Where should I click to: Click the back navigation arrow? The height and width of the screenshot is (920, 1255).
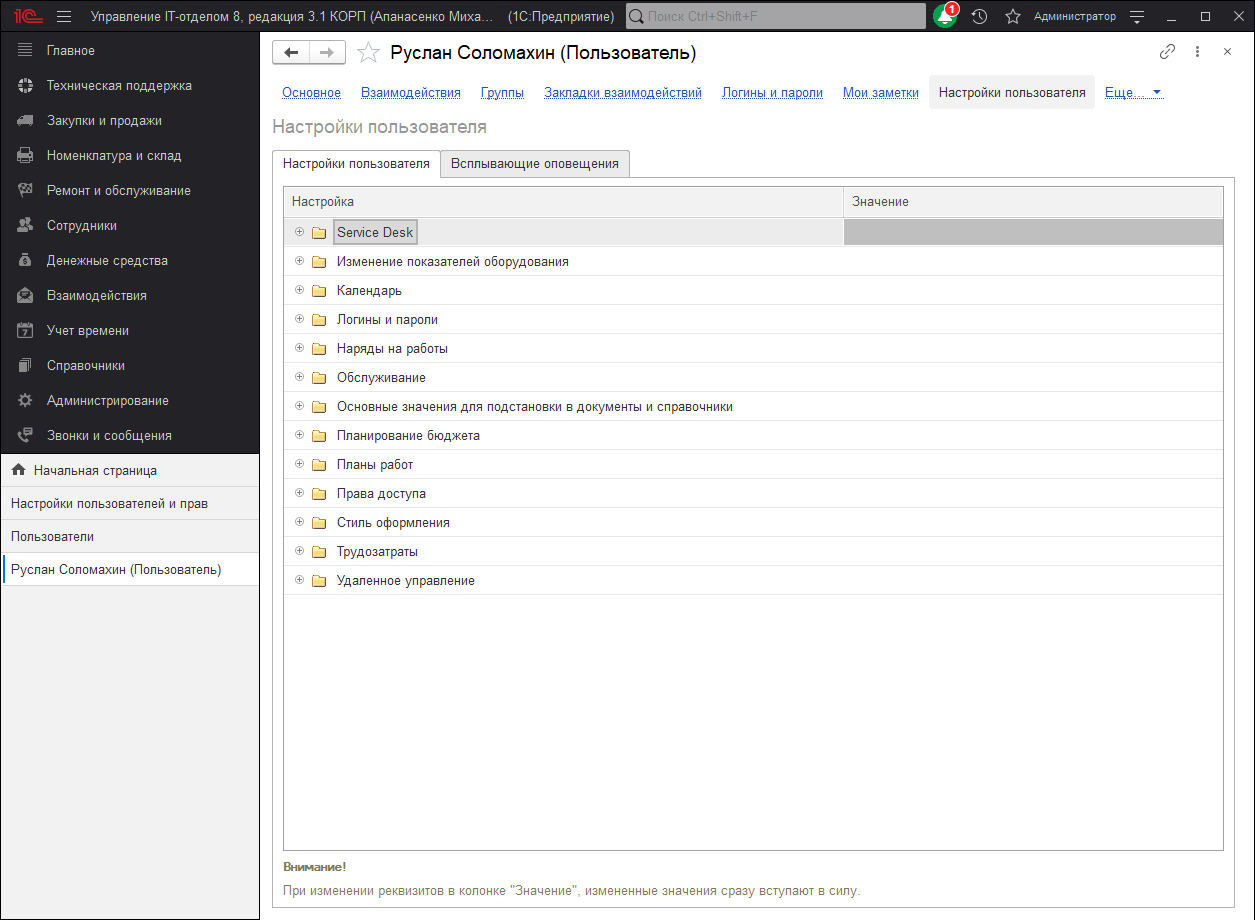click(291, 53)
